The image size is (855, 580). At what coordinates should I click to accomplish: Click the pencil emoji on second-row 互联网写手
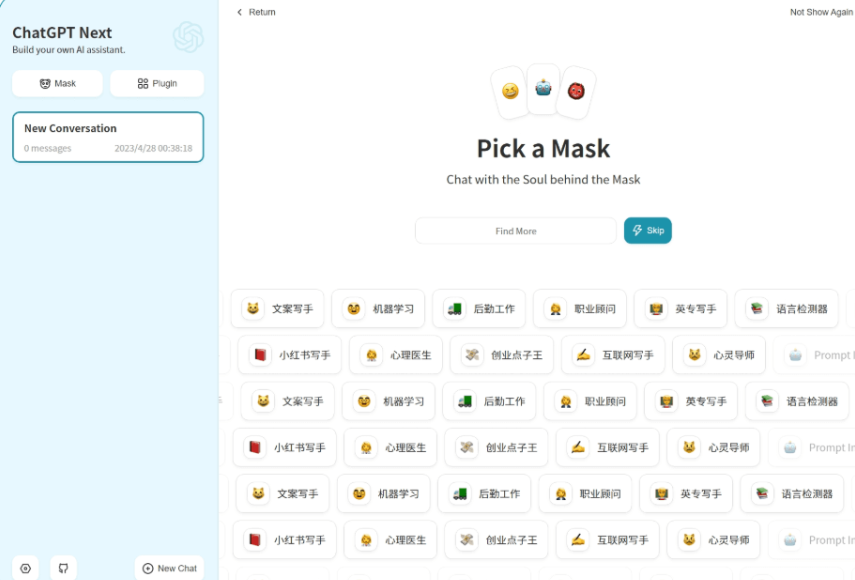pyautogui.click(x=583, y=355)
